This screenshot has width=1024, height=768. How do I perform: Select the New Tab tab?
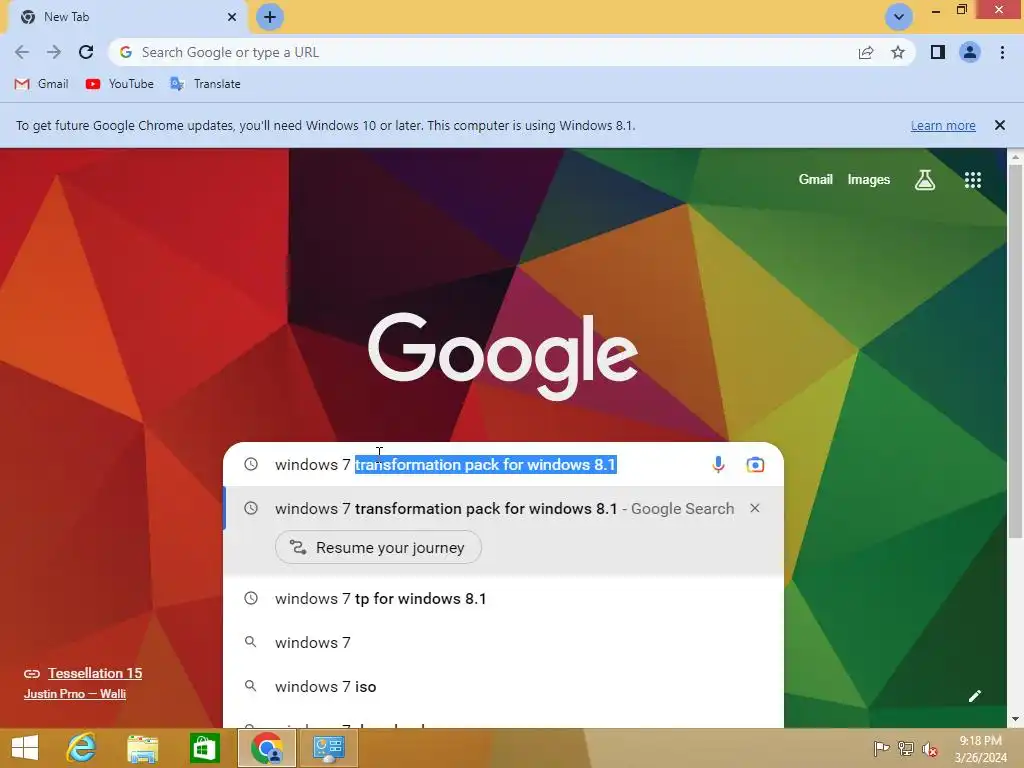129,17
